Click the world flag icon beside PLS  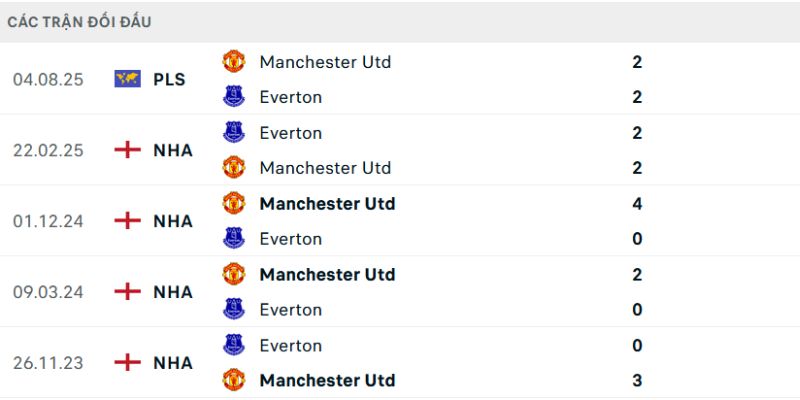127,79
